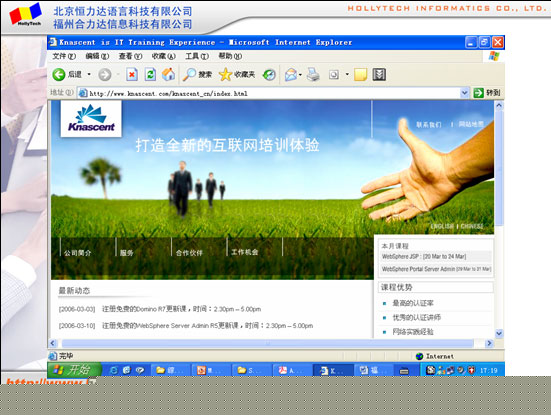The height and width of the screenshot is (415, 551).
Task: Open Favorites star icon
Action: pyautogui.click(x=237, y=74)
